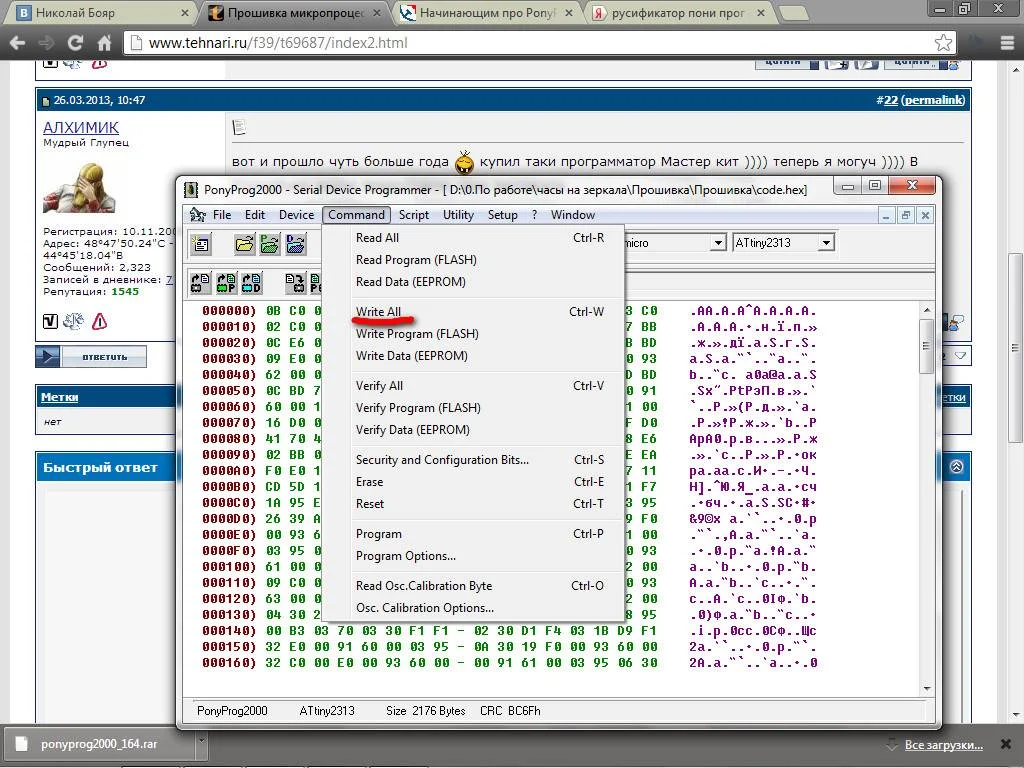Click the status bar text 'Size 2176 Bytes'
Screen dimensions: 1024x768
(425, 711)
